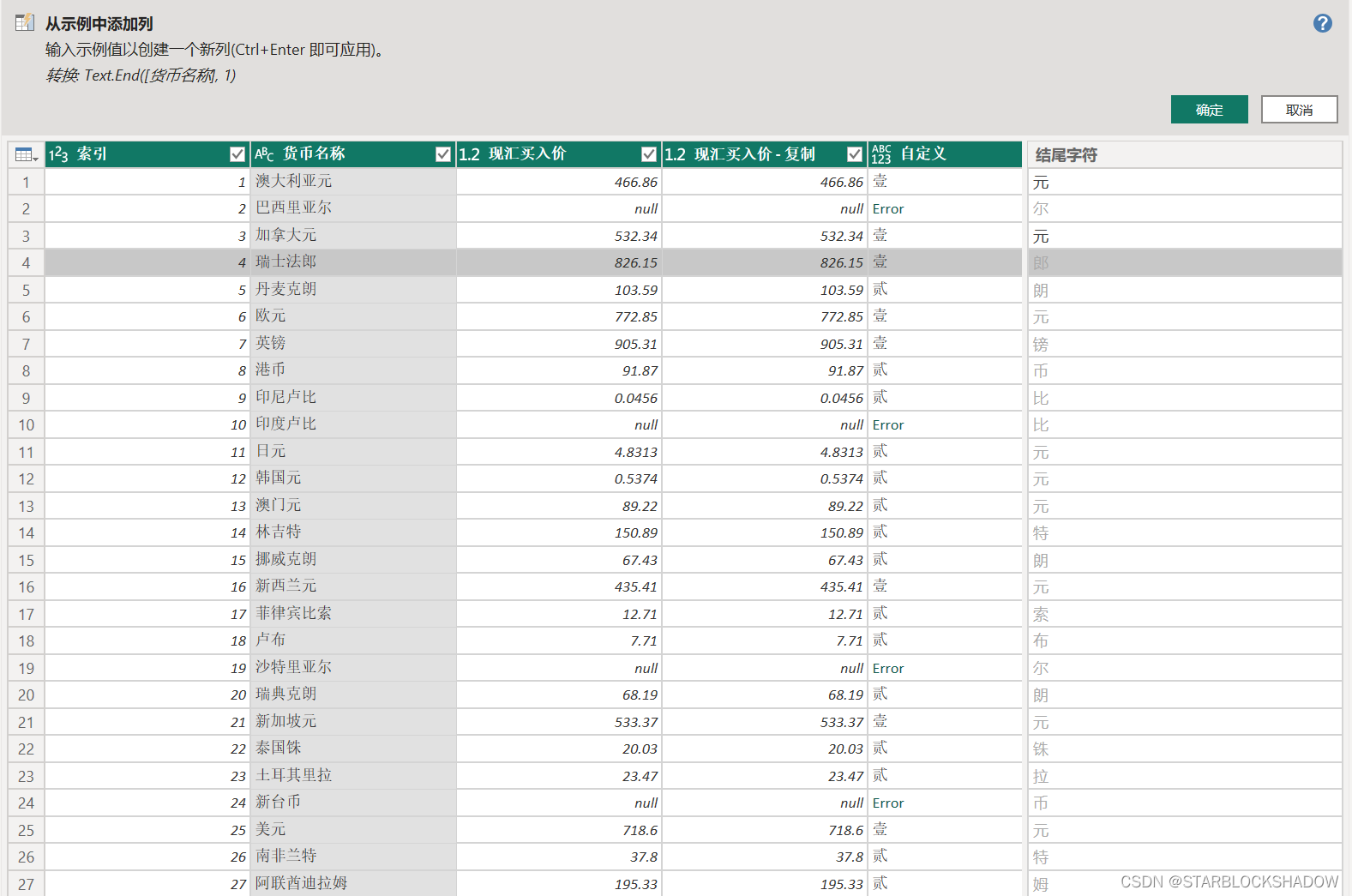Open the table options icon in grid corner
1352x896 pixels.
tap(27, 154)
